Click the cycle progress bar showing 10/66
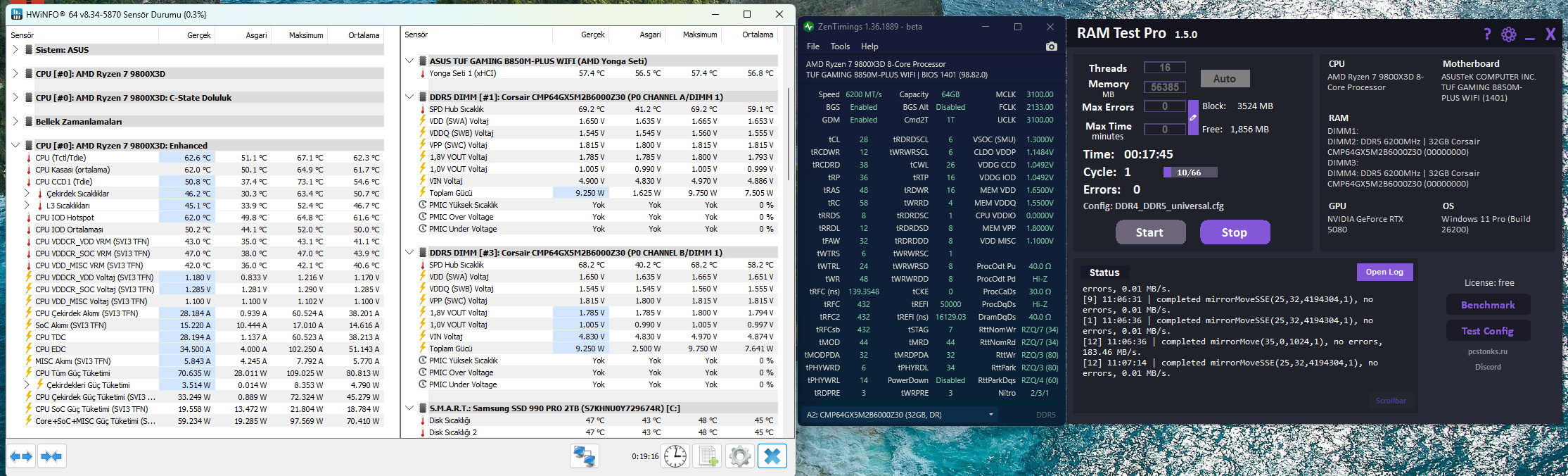Screen dimensions: 1568x476 [x=1190, y=173]
